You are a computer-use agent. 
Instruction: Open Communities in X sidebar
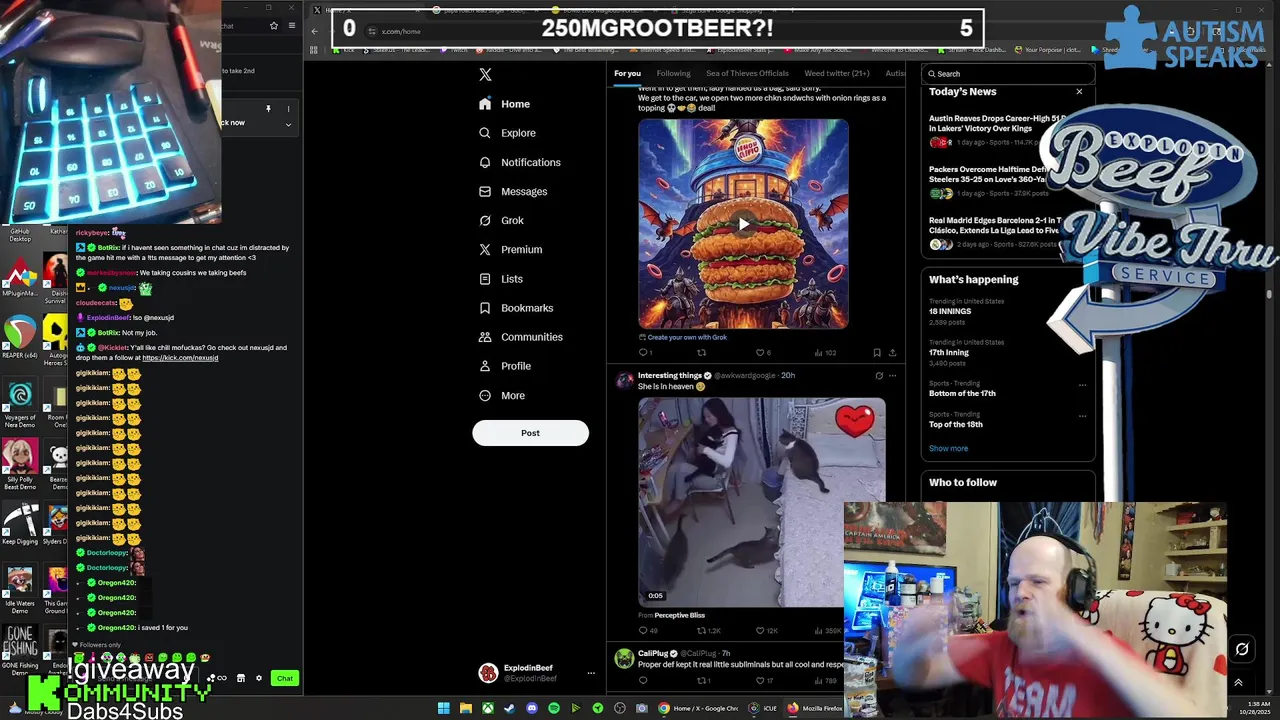(x=520, y=337)
